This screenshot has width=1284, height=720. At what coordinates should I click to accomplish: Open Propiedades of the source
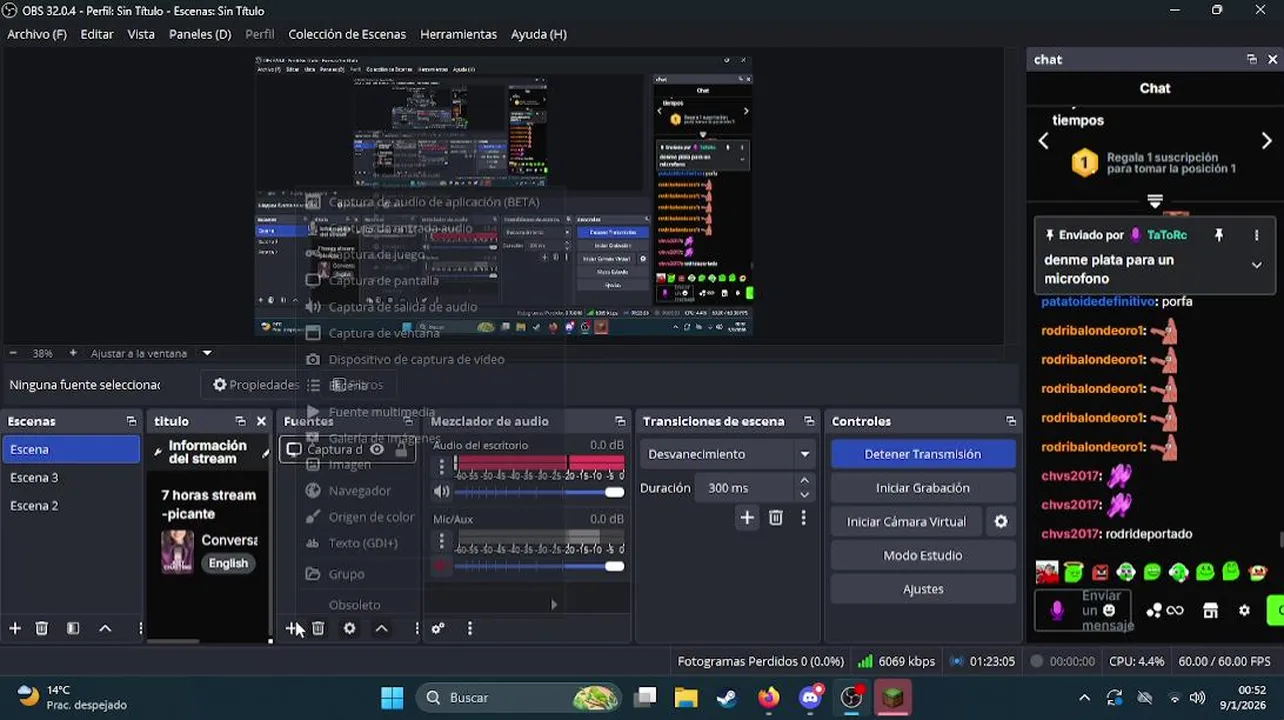click(256, 385)
